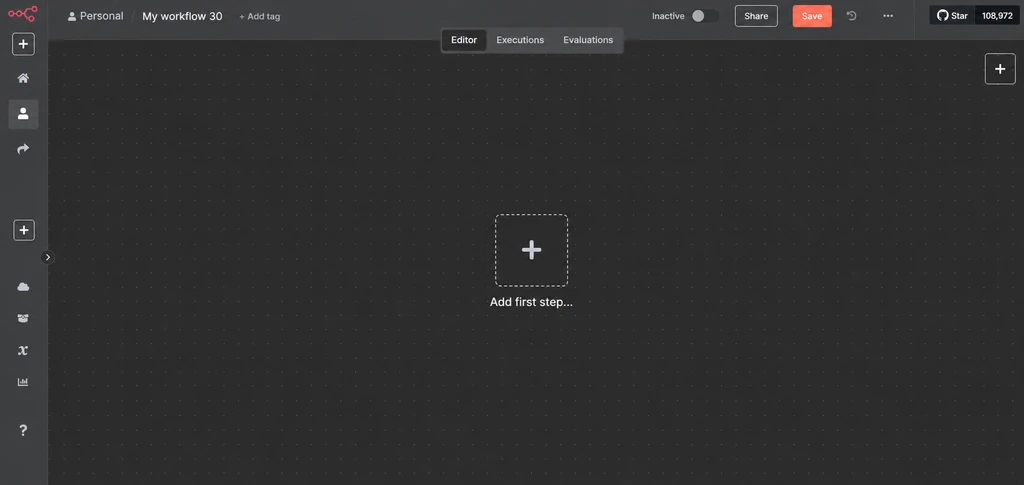This screenshot has width=1024, height=485.
Task: Click the workflow history icon
Action: [852, 16]
